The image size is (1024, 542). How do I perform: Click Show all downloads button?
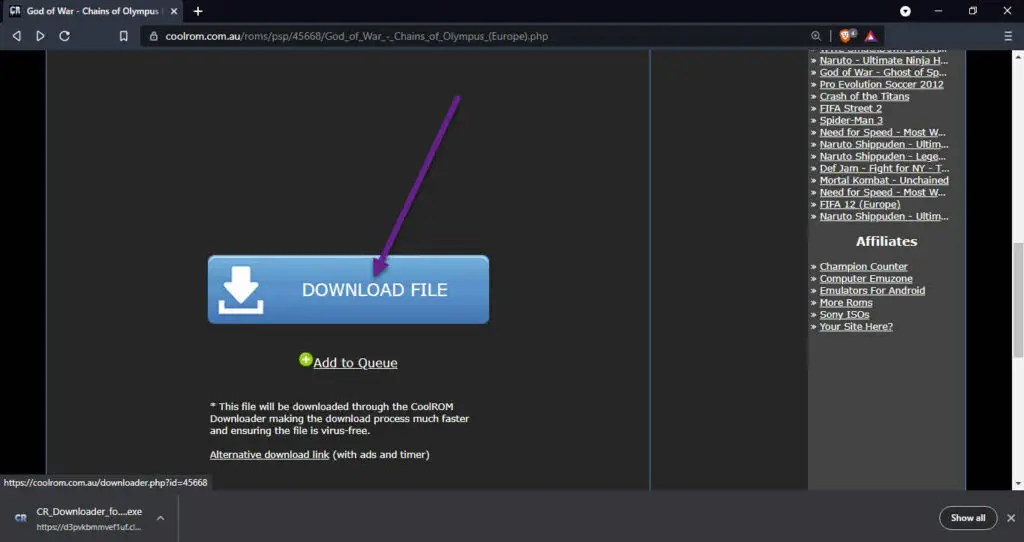click(x=968, y=518)
